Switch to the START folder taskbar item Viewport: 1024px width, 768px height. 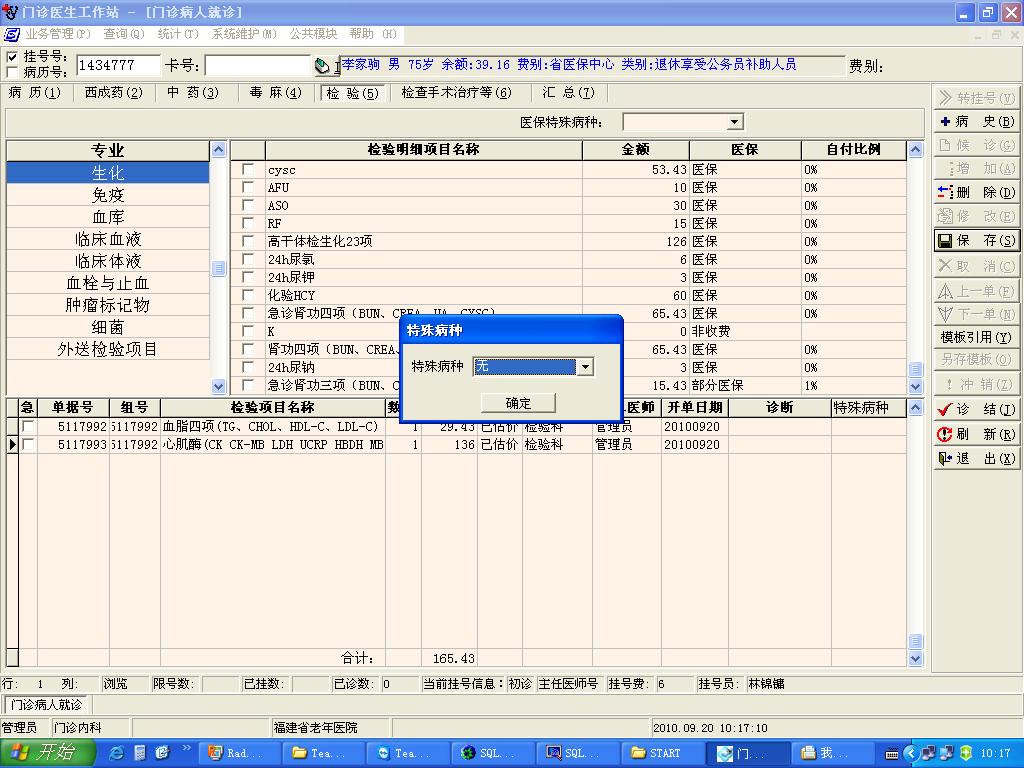tap(661, 753)
